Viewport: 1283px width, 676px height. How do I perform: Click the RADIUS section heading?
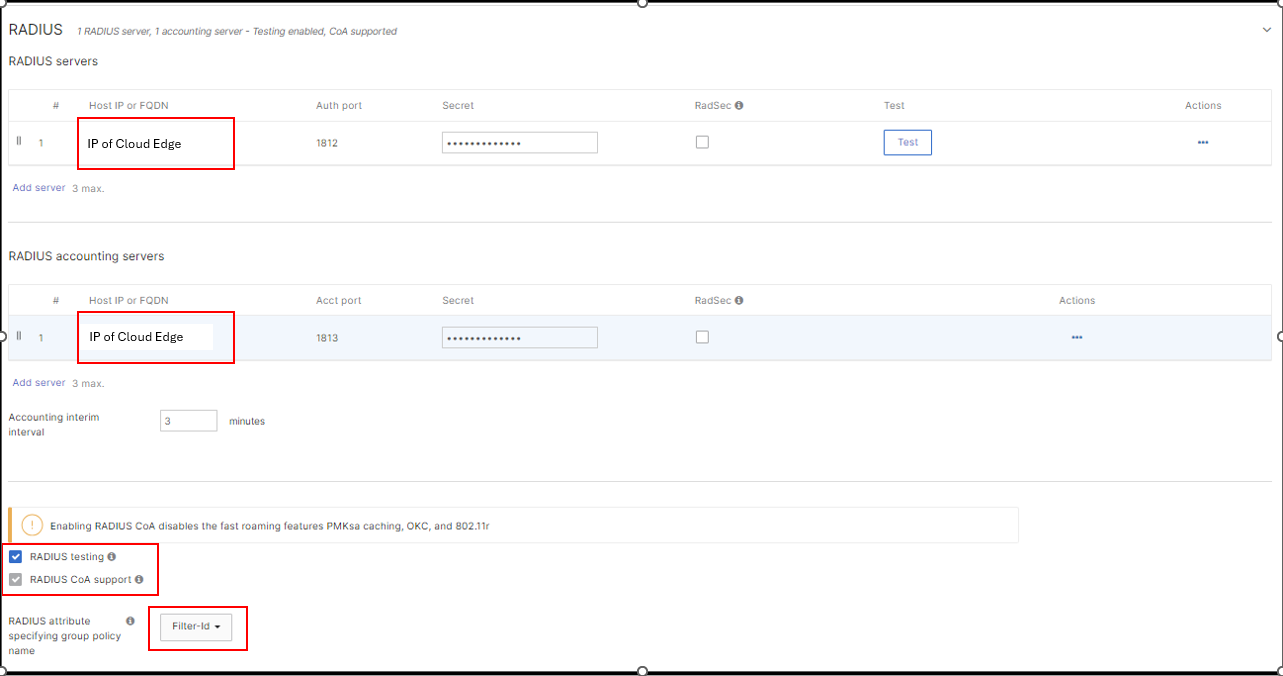pos(36,30)
